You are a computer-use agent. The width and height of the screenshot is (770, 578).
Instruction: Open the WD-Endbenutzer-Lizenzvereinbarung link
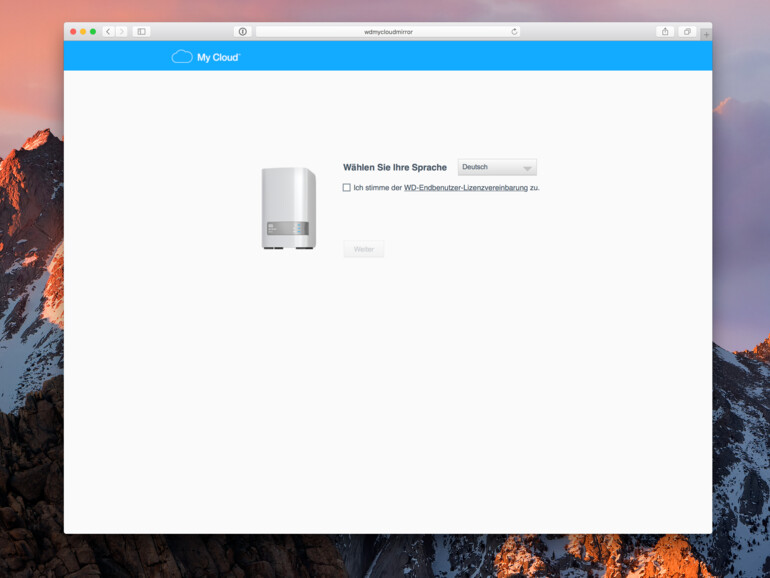click(x=466, y=188)
